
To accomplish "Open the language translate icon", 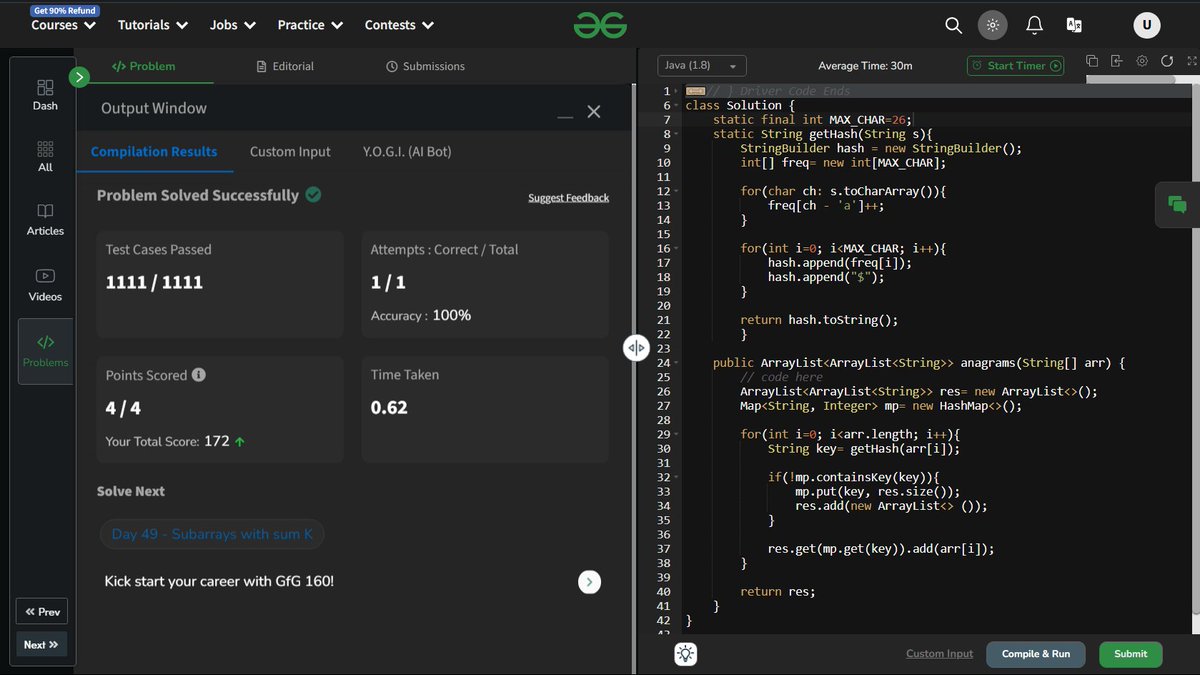I will point(1075,25).
